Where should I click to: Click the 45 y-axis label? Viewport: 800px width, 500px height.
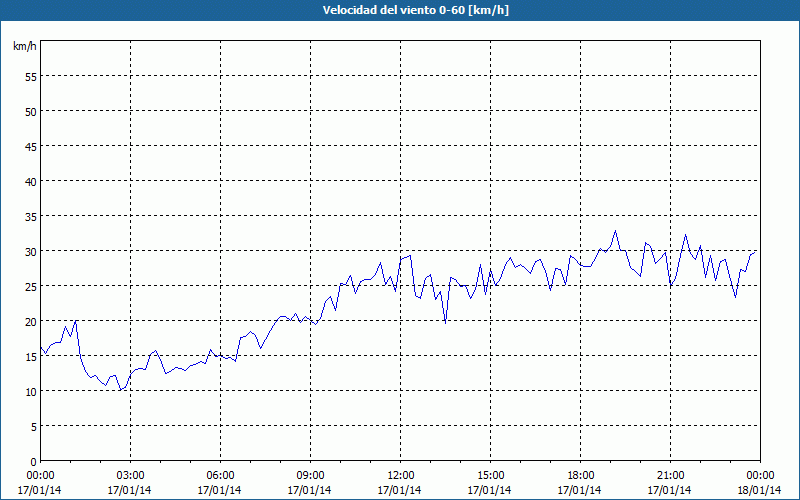(31, 146)
